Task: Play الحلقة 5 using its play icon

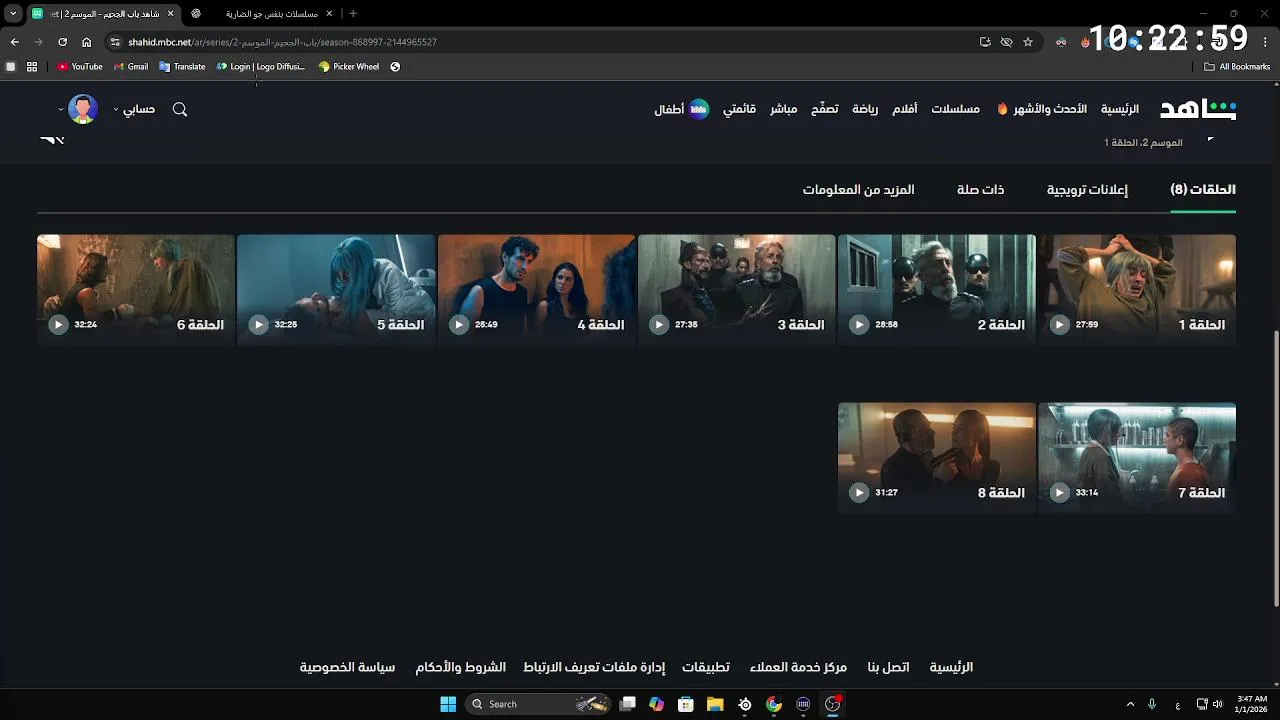Action: pos(259,325)
